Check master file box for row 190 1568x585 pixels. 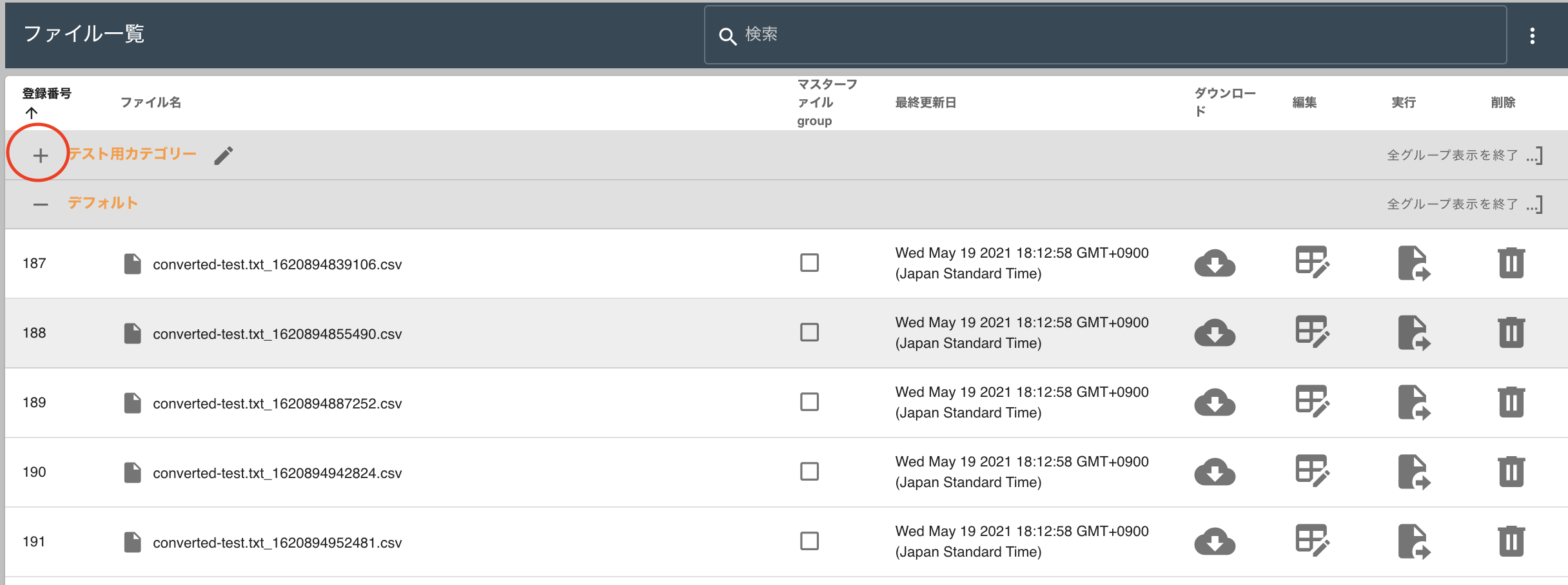[x=809, y=472]
